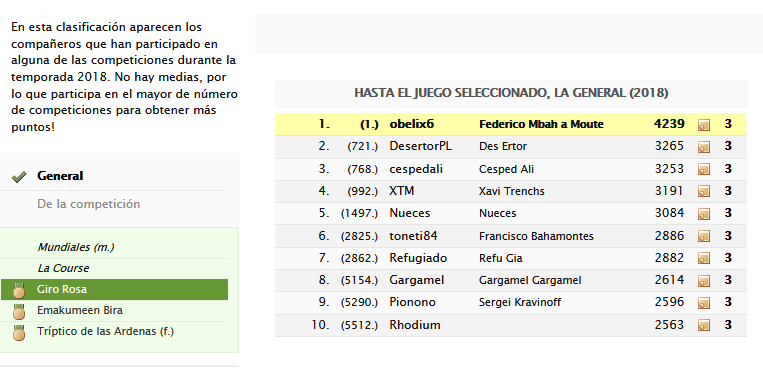The image size is (763, 375).
Task: Click the checkmark next to General
Action: (19, 177)
